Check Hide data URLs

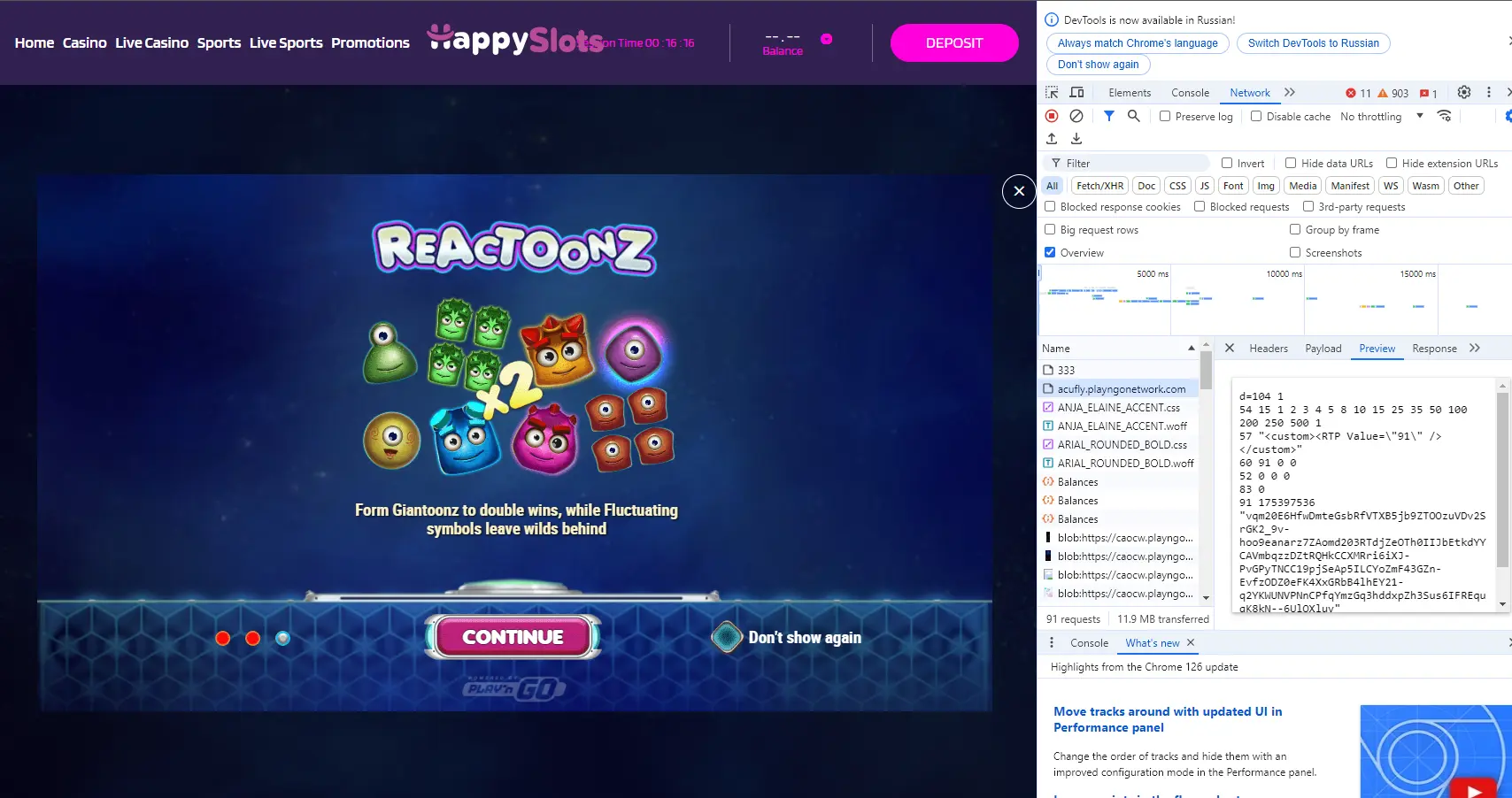click(1291, 163)
